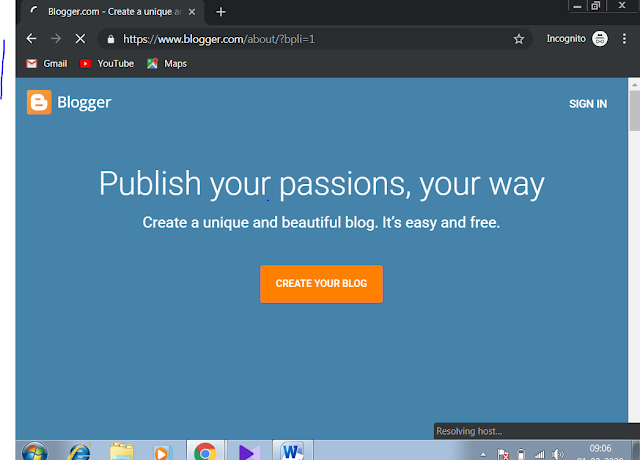Click the page vertical scrollbar thumb
The image size is (640, 460).
click(x=635, y=110)
